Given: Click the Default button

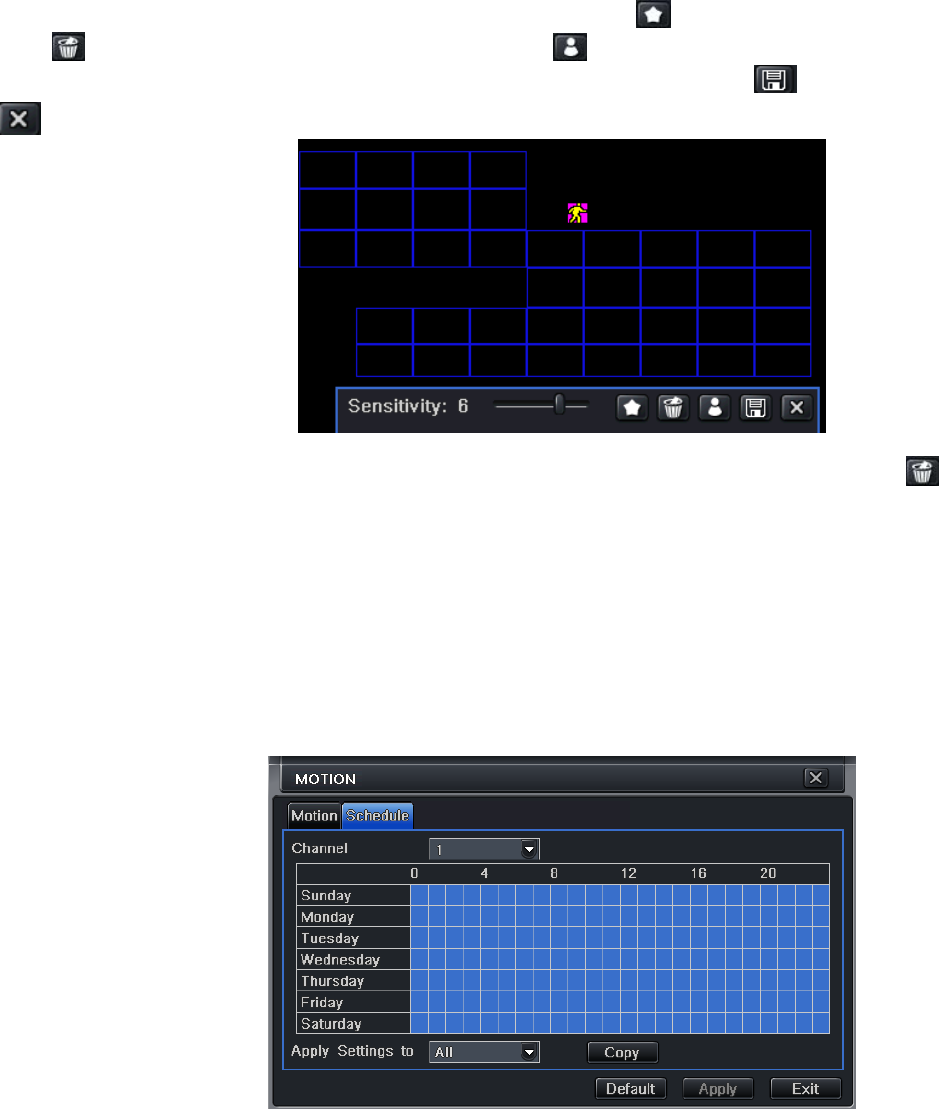Looking at the screenshot, I should [631, 1088].
